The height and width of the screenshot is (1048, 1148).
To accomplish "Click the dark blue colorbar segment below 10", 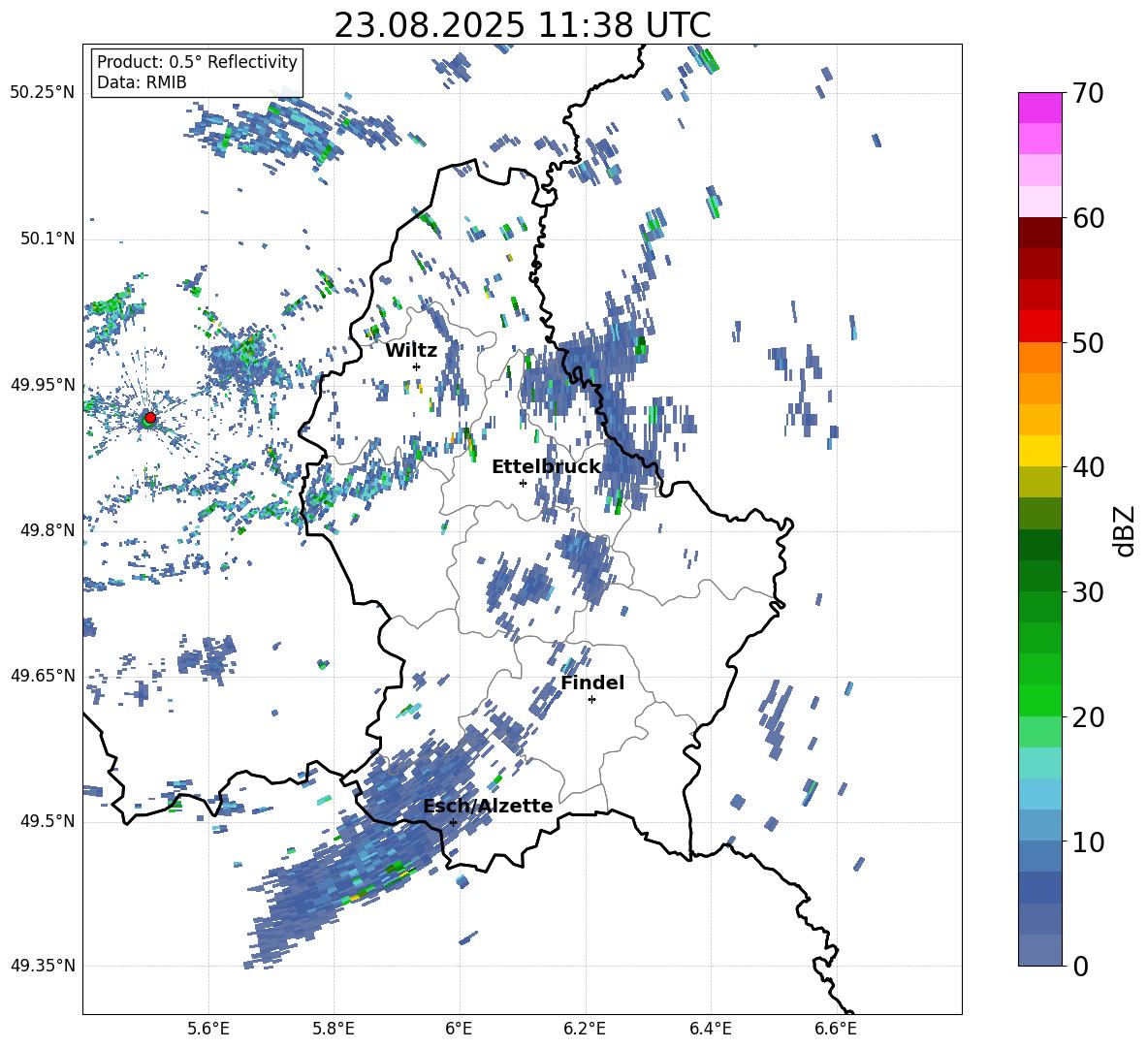I will 1039,887.
